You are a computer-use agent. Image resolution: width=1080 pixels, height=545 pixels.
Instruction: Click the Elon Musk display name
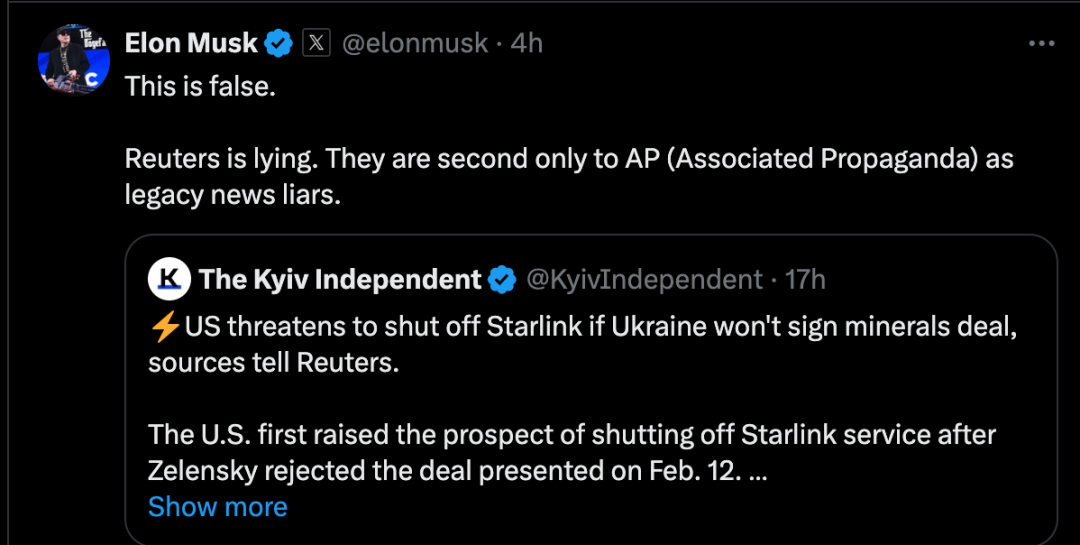(x=191, y=43)
